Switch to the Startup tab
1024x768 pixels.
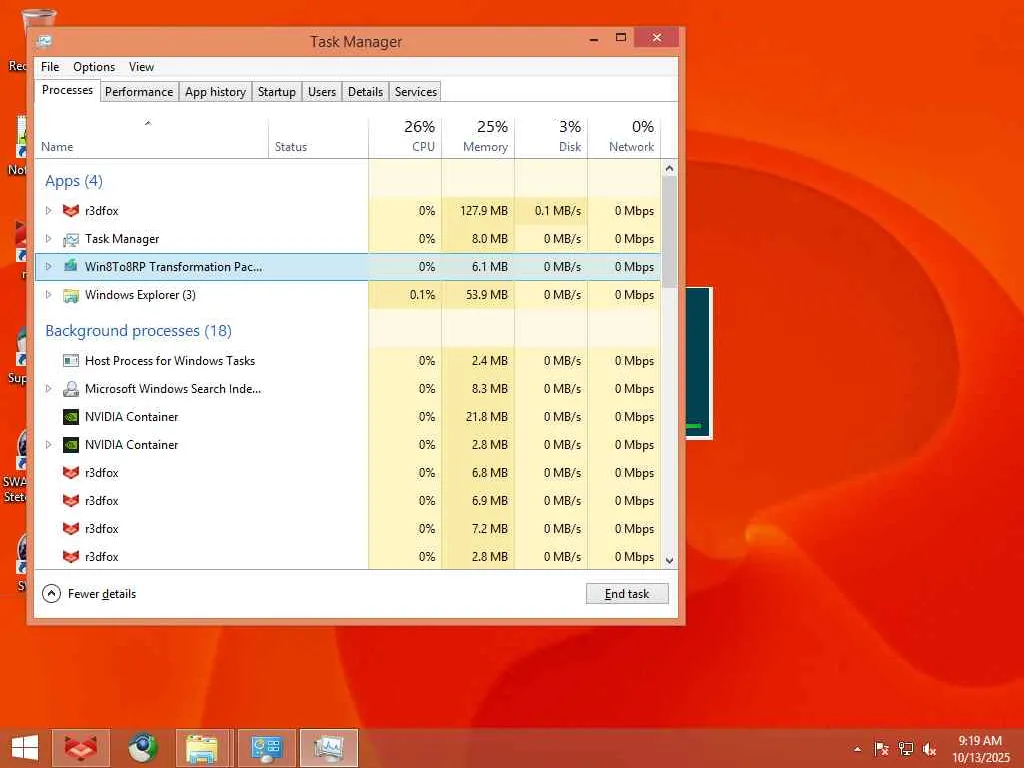click(x=277, y=91)
